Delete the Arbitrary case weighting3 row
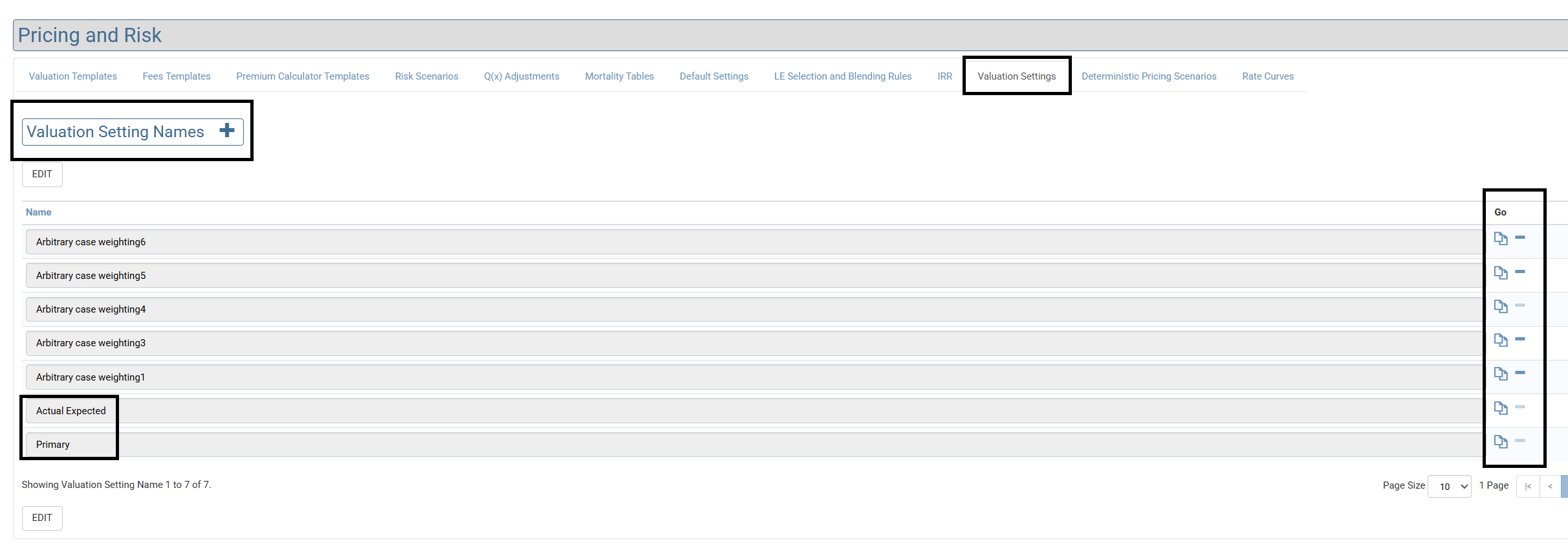Viewport: 1568px width, 554px height. (x=1520, y=339)
